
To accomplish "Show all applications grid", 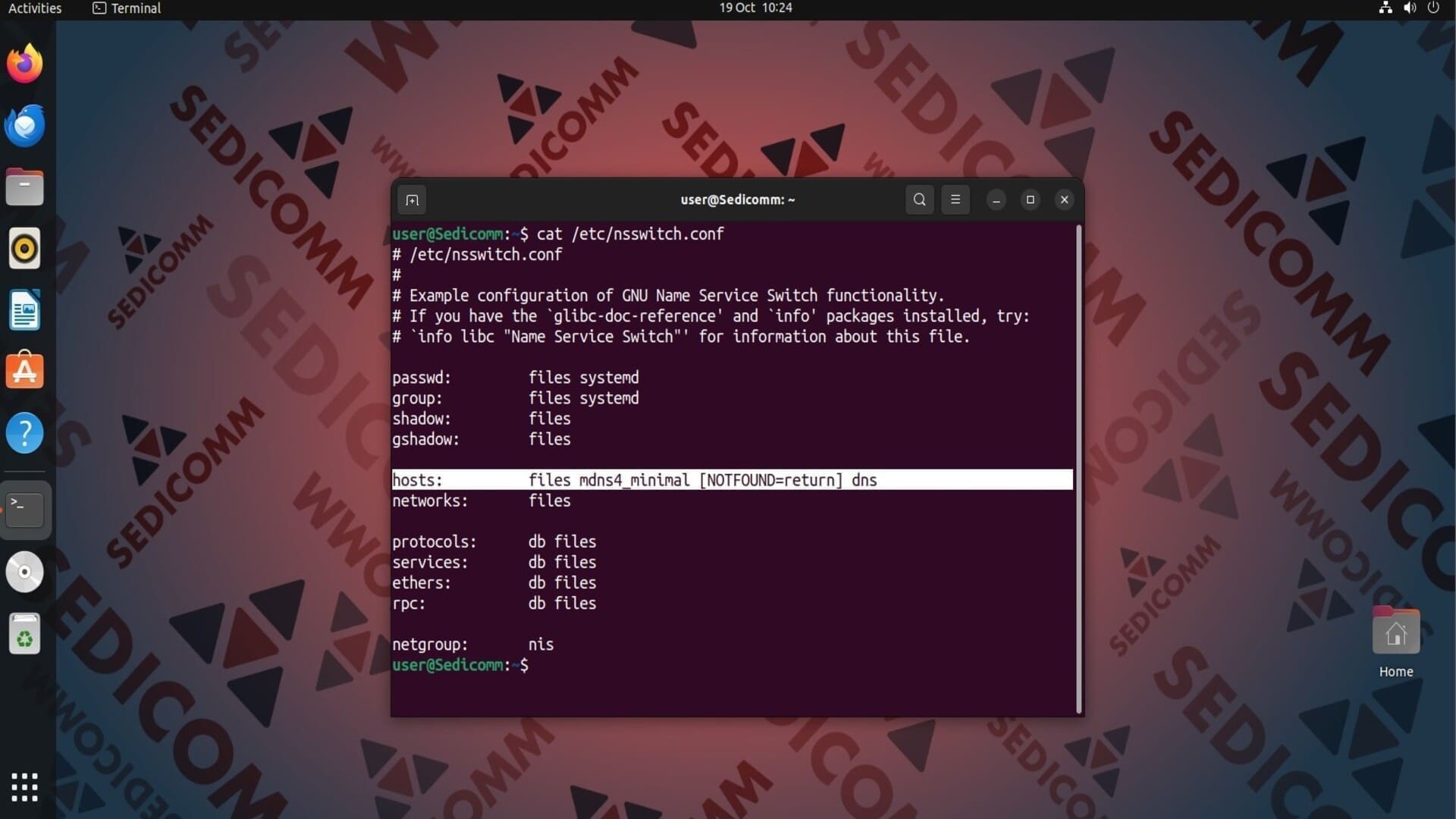I will [25, 787].
